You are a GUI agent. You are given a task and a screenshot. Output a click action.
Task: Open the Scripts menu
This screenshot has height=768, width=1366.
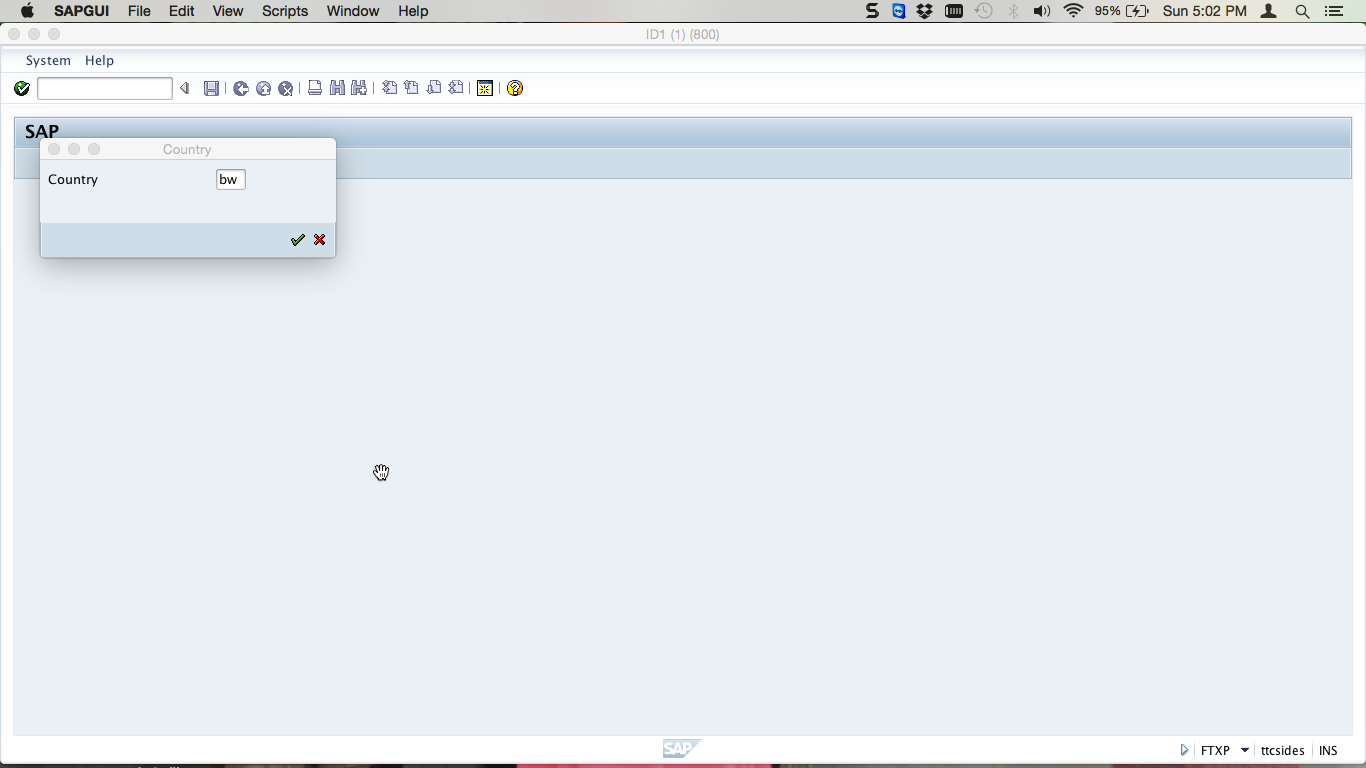click(285, 11)
